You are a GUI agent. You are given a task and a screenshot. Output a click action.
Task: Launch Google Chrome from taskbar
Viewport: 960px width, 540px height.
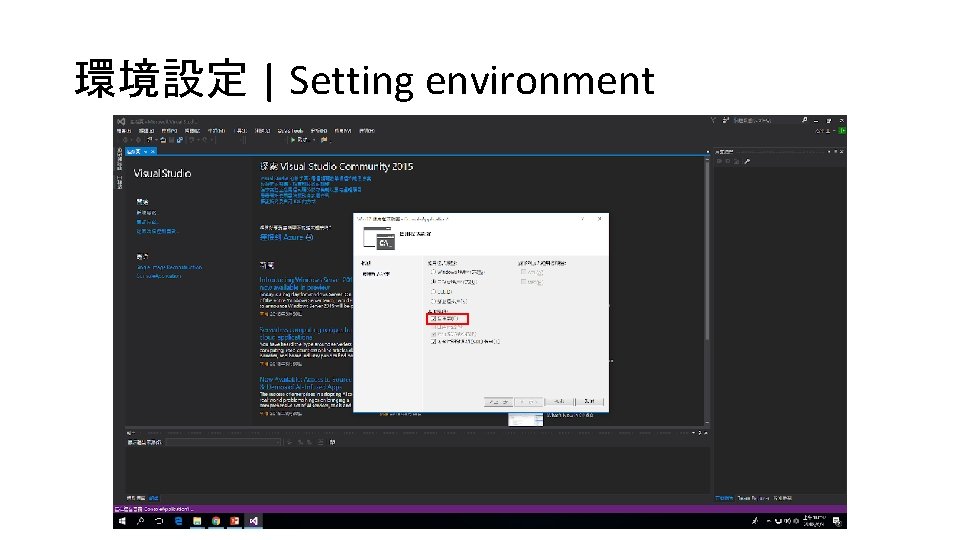click(x=216, y=521)
